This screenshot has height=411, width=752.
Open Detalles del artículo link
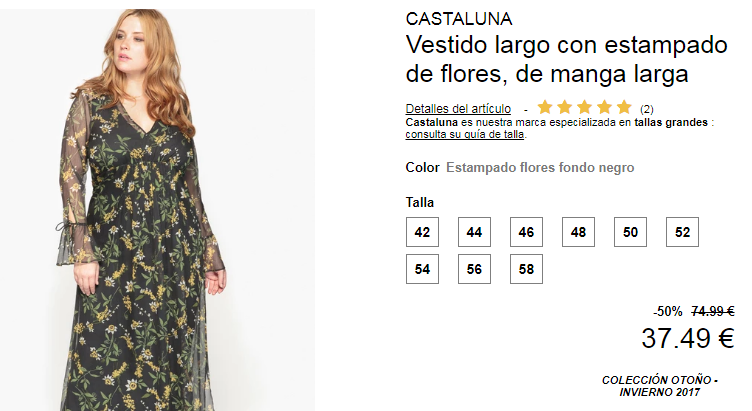coord(458,109)
